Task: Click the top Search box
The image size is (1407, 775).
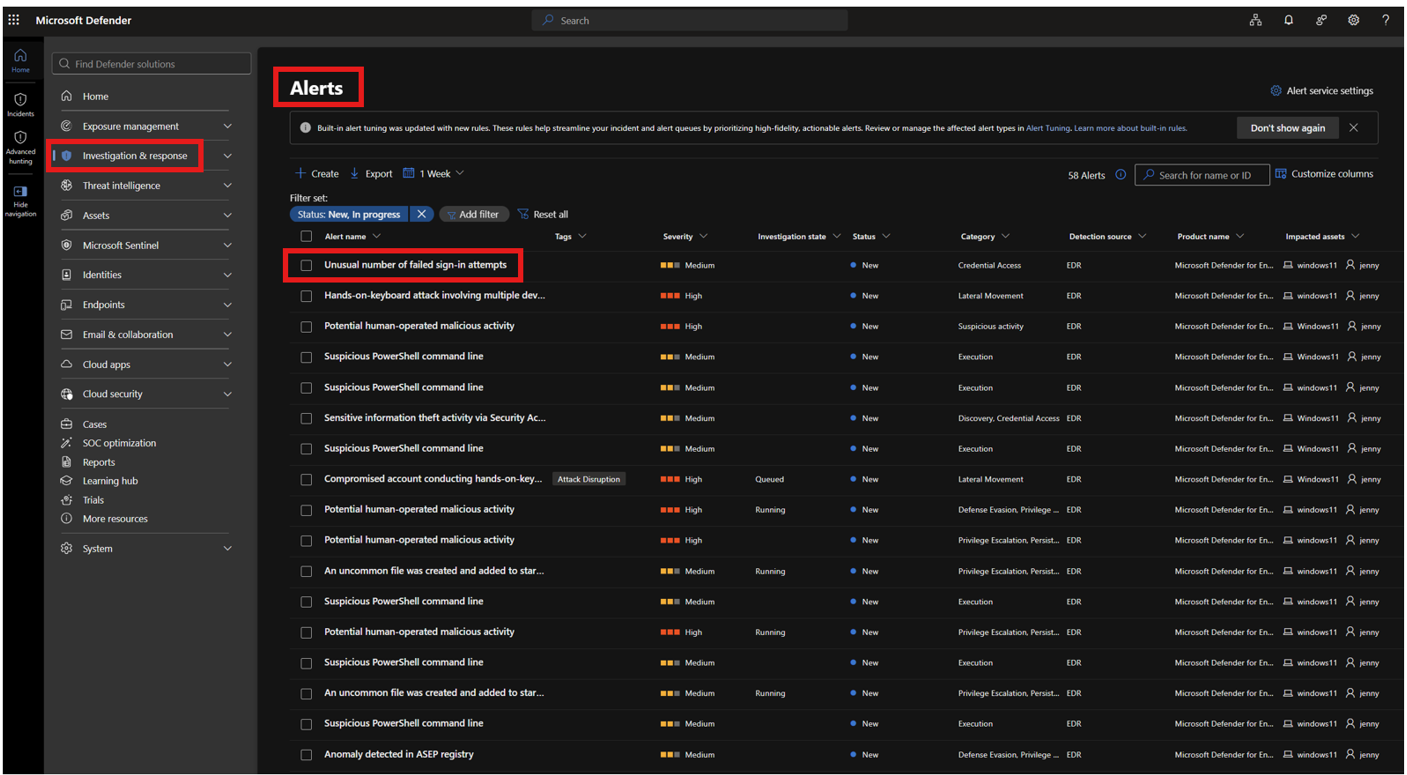Action: click(690, 20)
